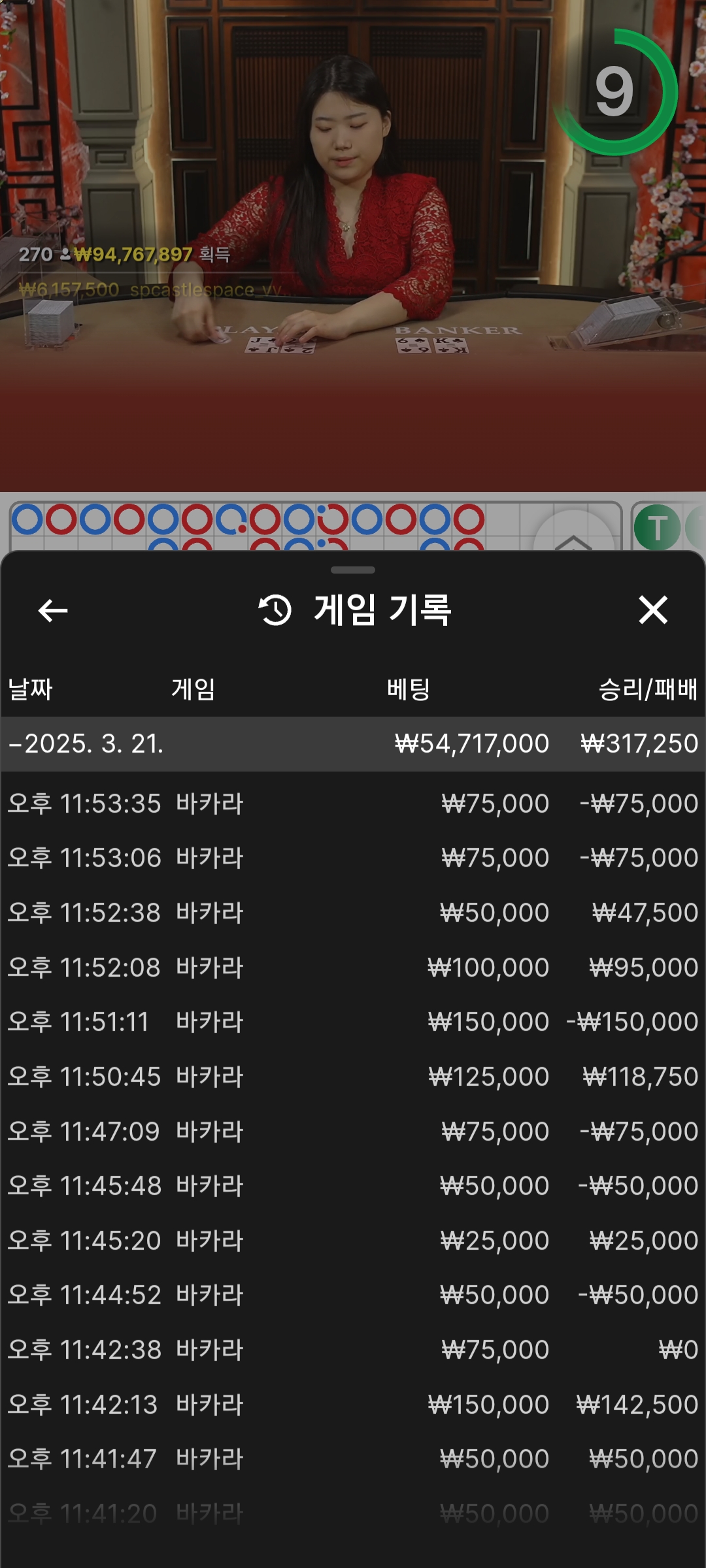Click the first blue circle in roadmap

[27, 519]
